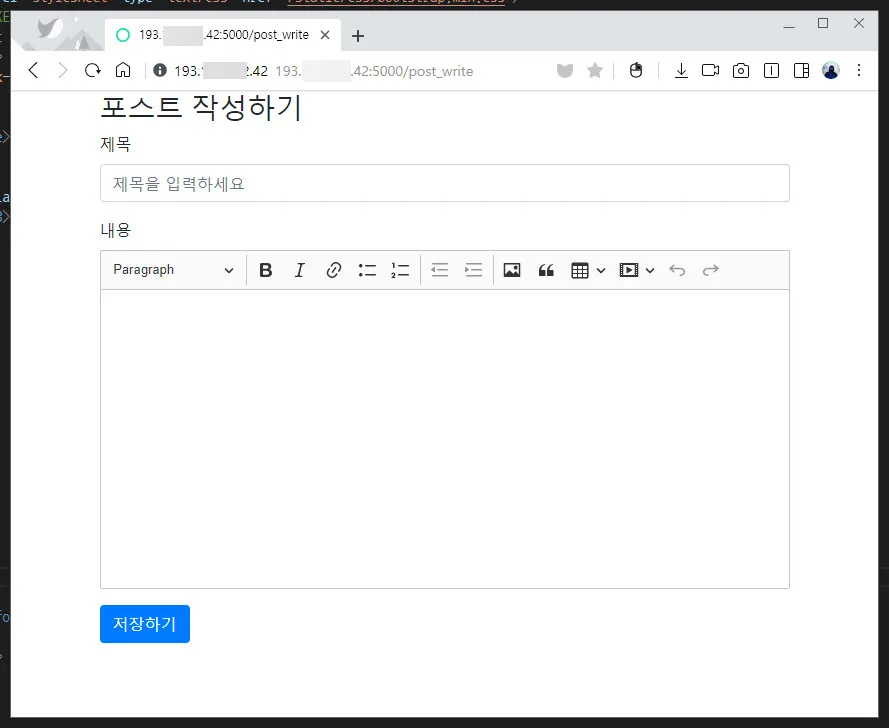Reload the post_write page
Screen dimensions: 889x728
click(92, 70)
